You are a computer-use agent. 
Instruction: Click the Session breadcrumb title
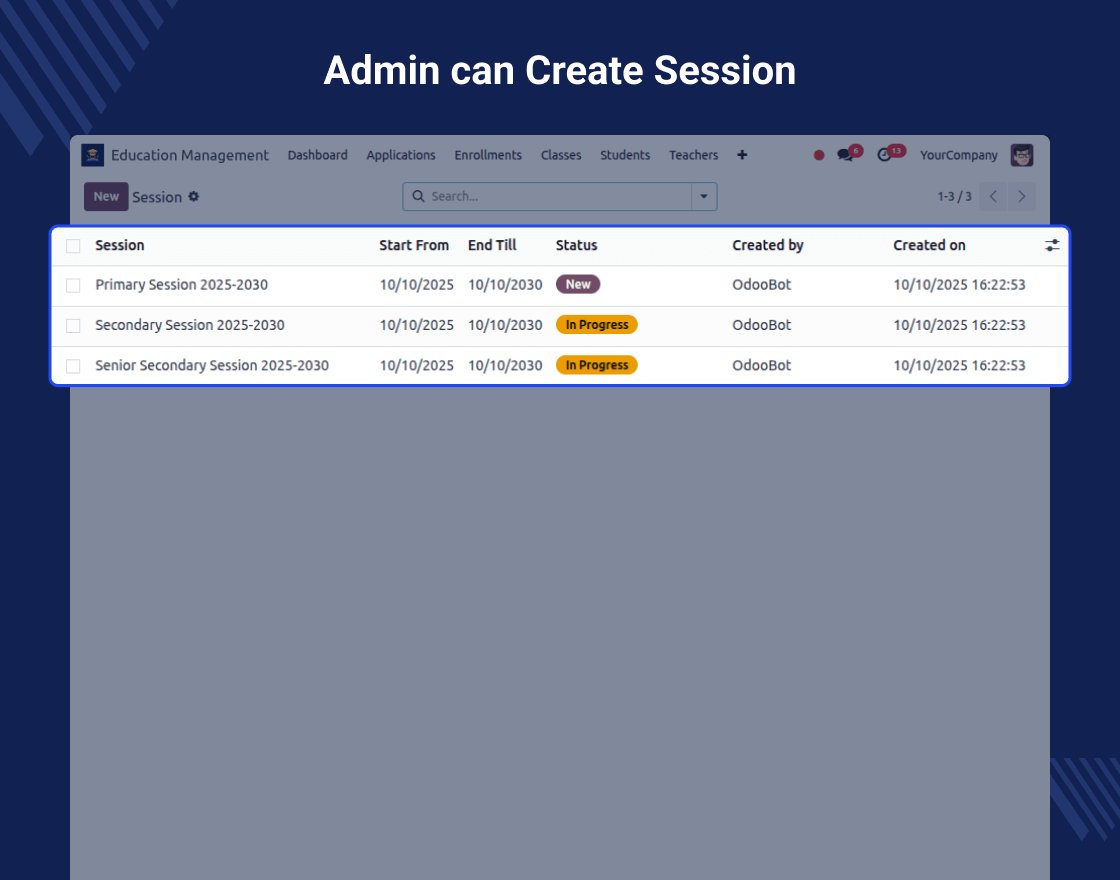[157, 197]
